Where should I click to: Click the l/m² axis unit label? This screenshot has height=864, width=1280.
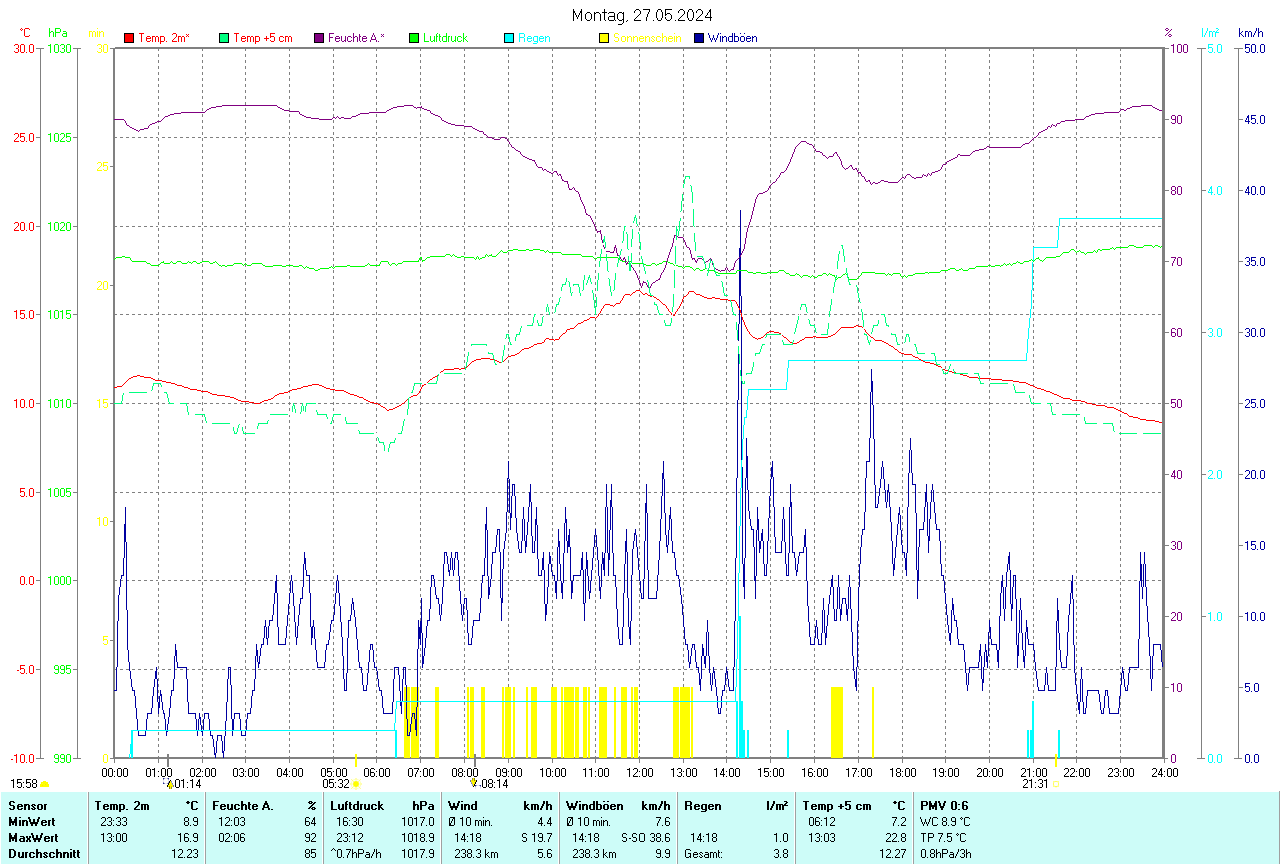click(1210, 33)
